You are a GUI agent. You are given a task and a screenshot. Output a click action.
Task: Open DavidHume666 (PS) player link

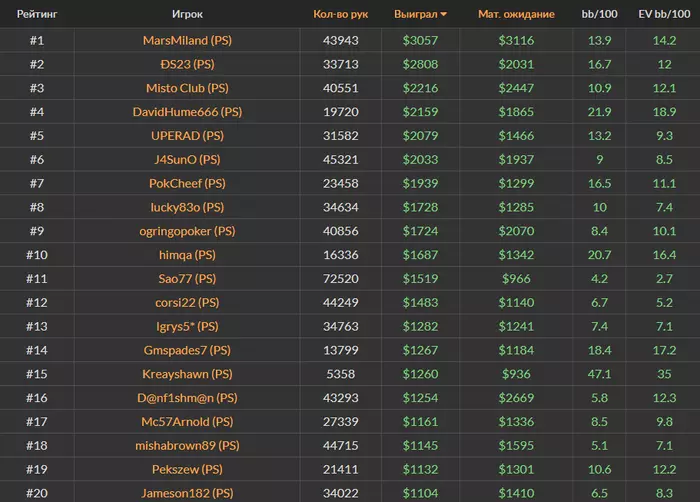(187, 112)
